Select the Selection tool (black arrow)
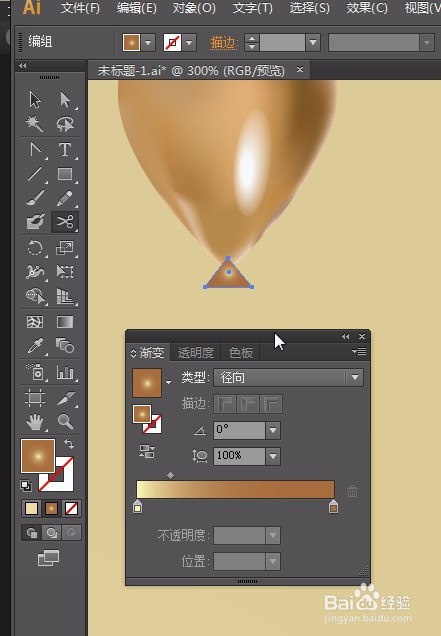441x636 pixels. (35, 100)
